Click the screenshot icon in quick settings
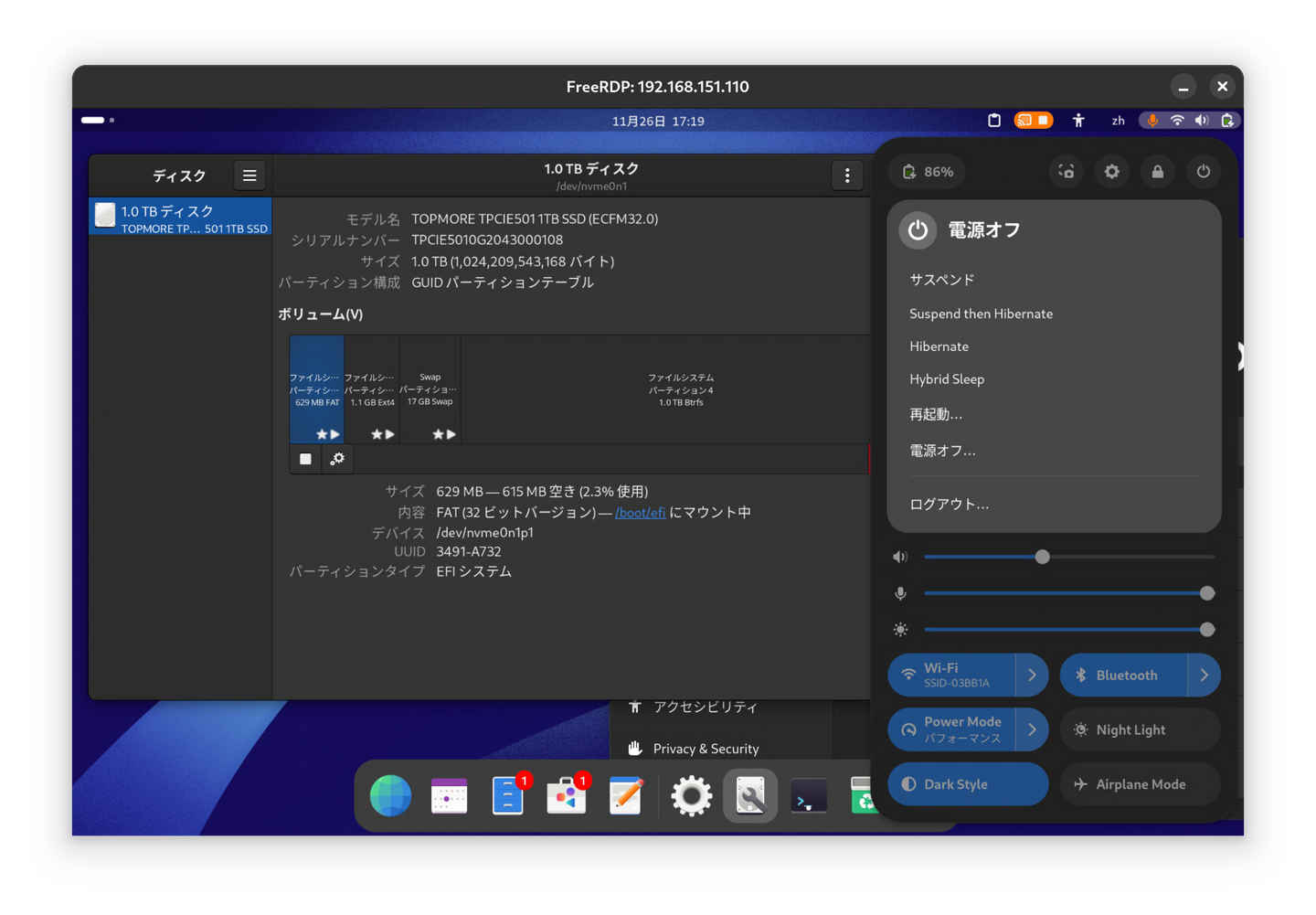This screenshot has width=1316, height=915. (x=1067, y=172)
